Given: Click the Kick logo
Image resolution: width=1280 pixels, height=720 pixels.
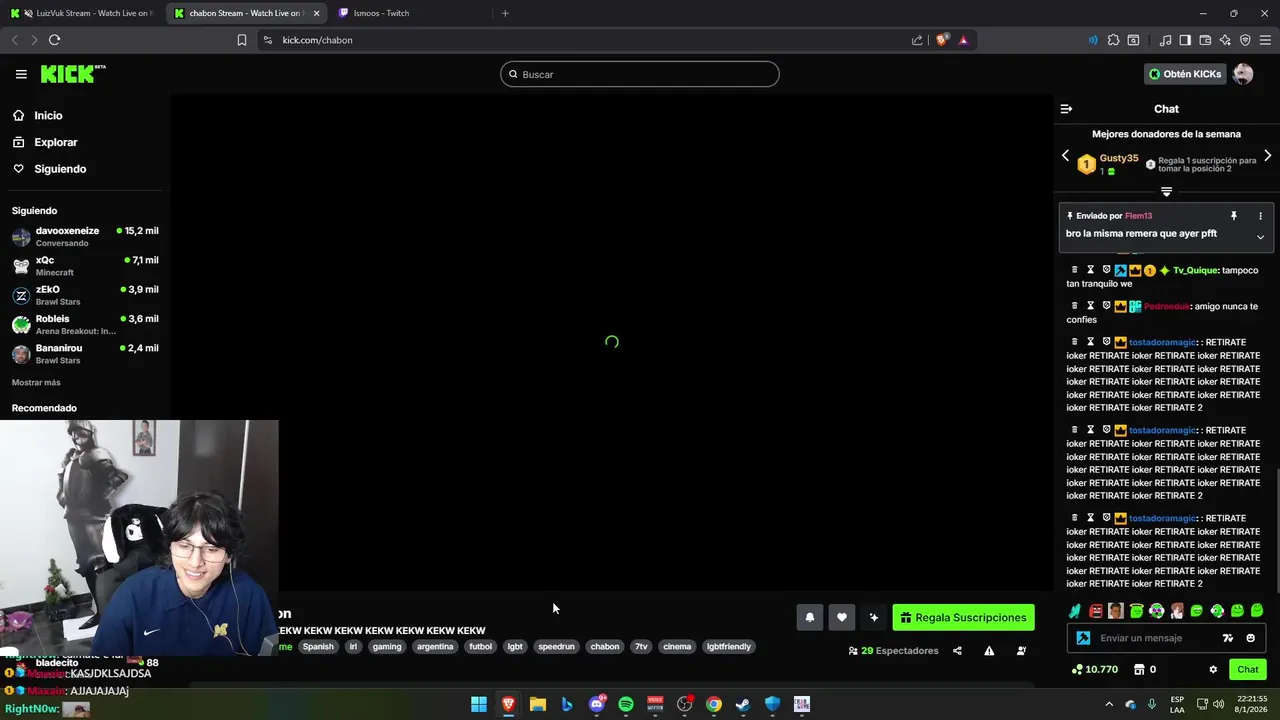Looking at the screenshot, I should click(x=72, y=74).
